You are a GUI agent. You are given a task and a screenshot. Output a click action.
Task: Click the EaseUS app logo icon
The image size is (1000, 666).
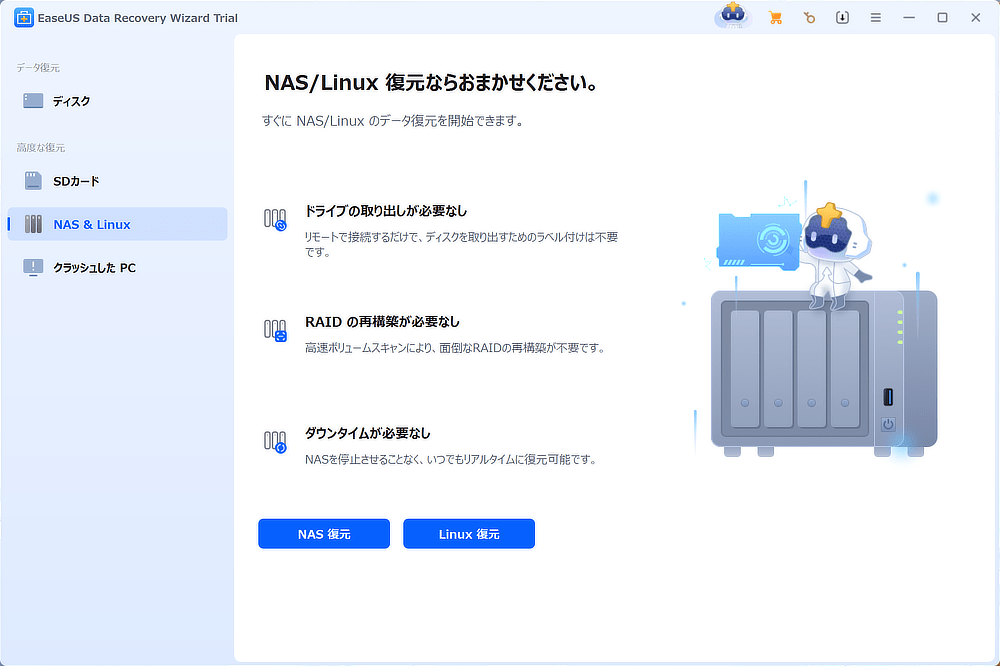coord(24,18)
